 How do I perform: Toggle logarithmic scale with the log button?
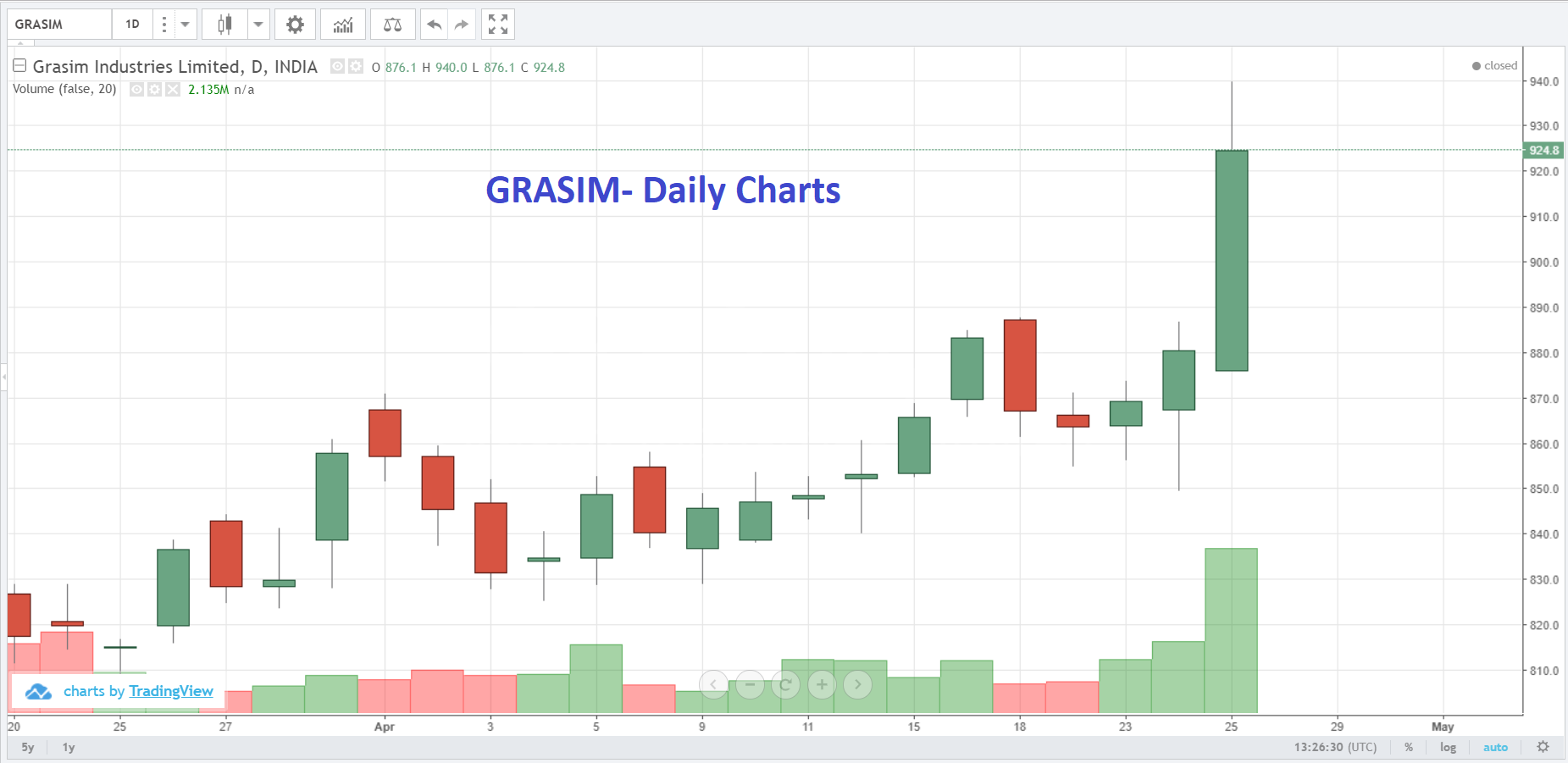1449,748
